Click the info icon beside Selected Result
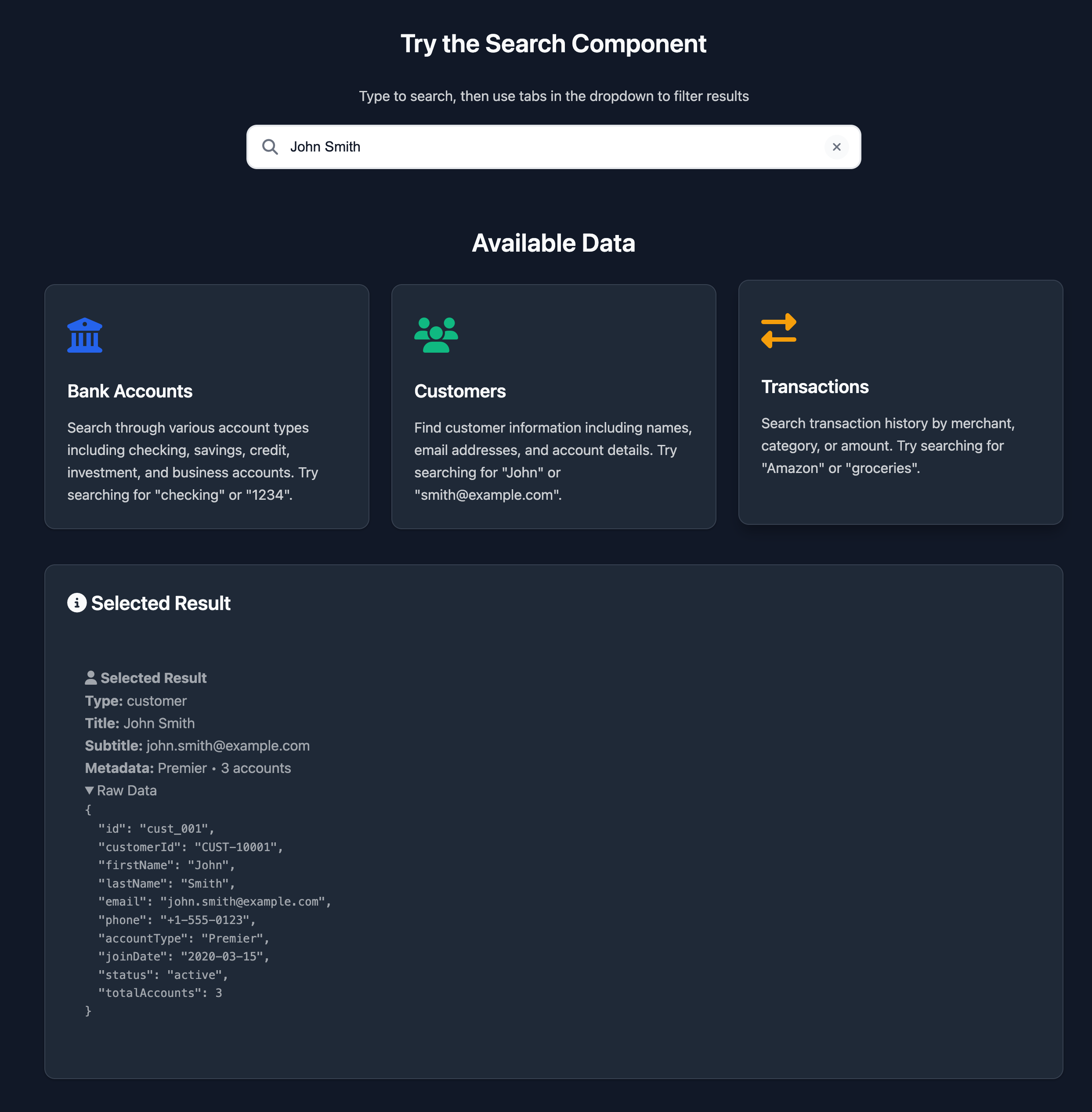This screenshot has width=1092, height=1112. point(77,603)
